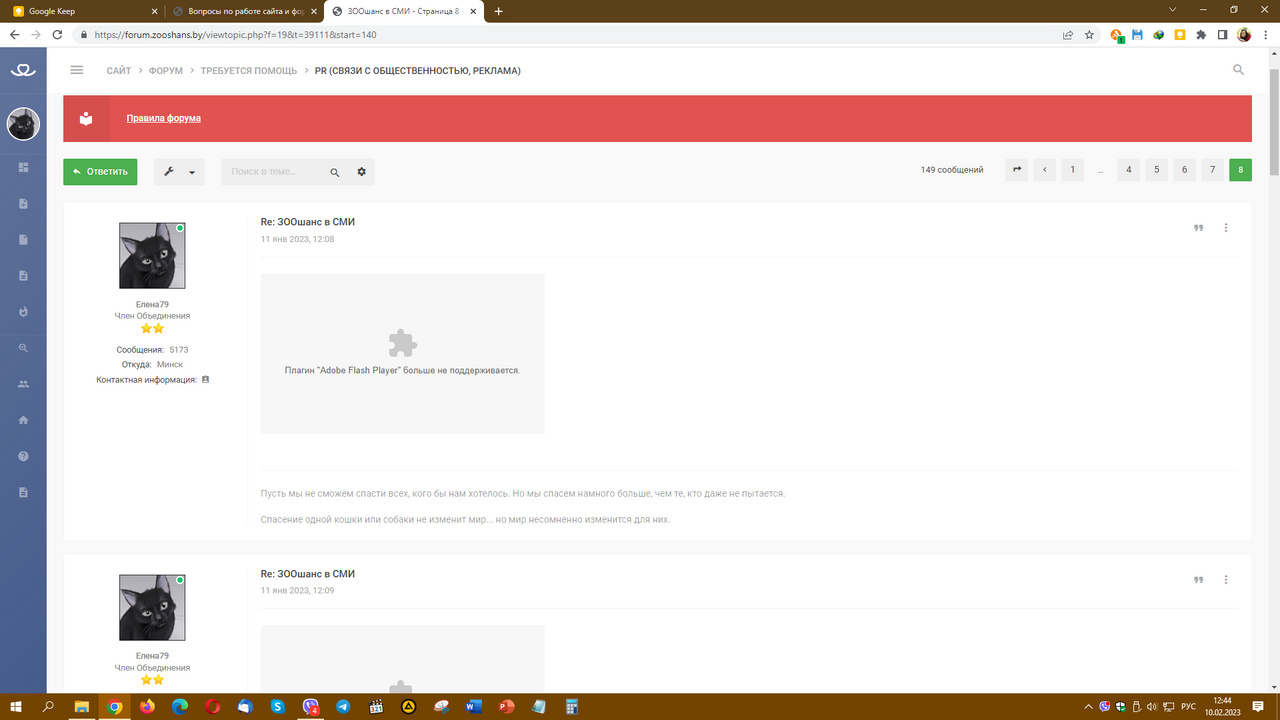This screenshot has width=1280, height=720.
Task: Open the hamburger menu beside breadcrumbs
Action: tap(77, 70)
